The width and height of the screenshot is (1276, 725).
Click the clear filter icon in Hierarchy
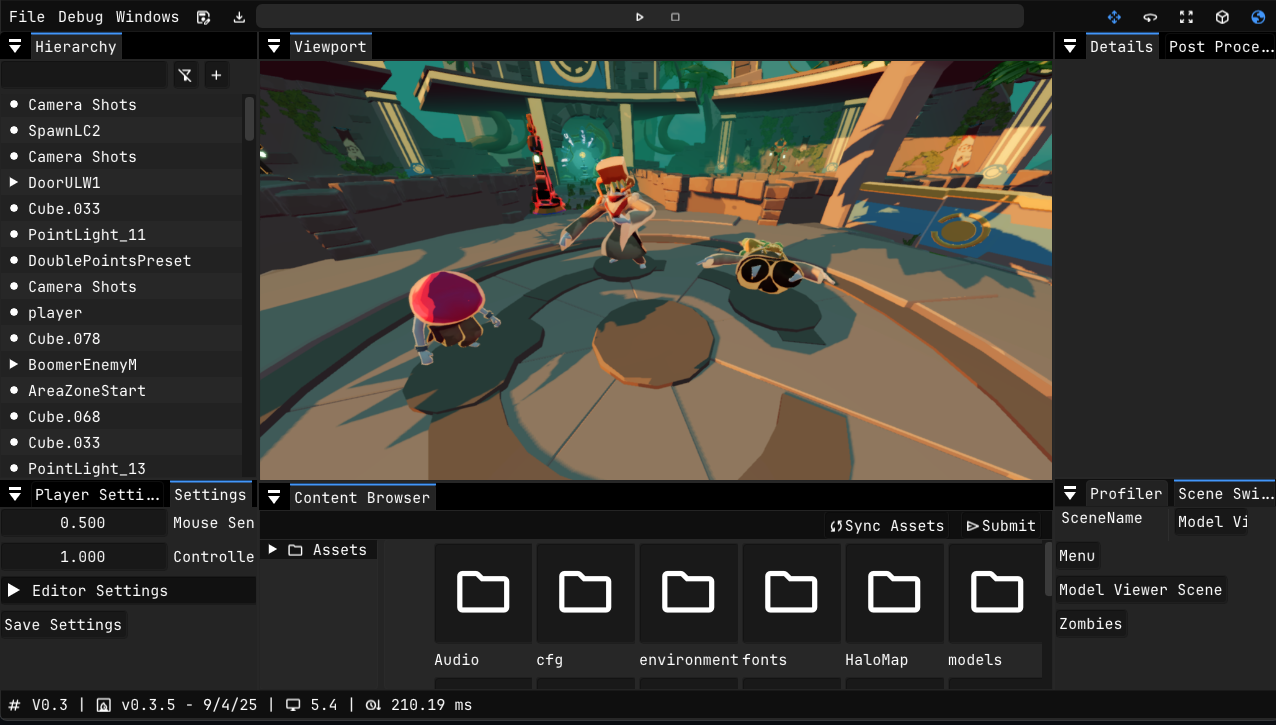click(185, 75)
